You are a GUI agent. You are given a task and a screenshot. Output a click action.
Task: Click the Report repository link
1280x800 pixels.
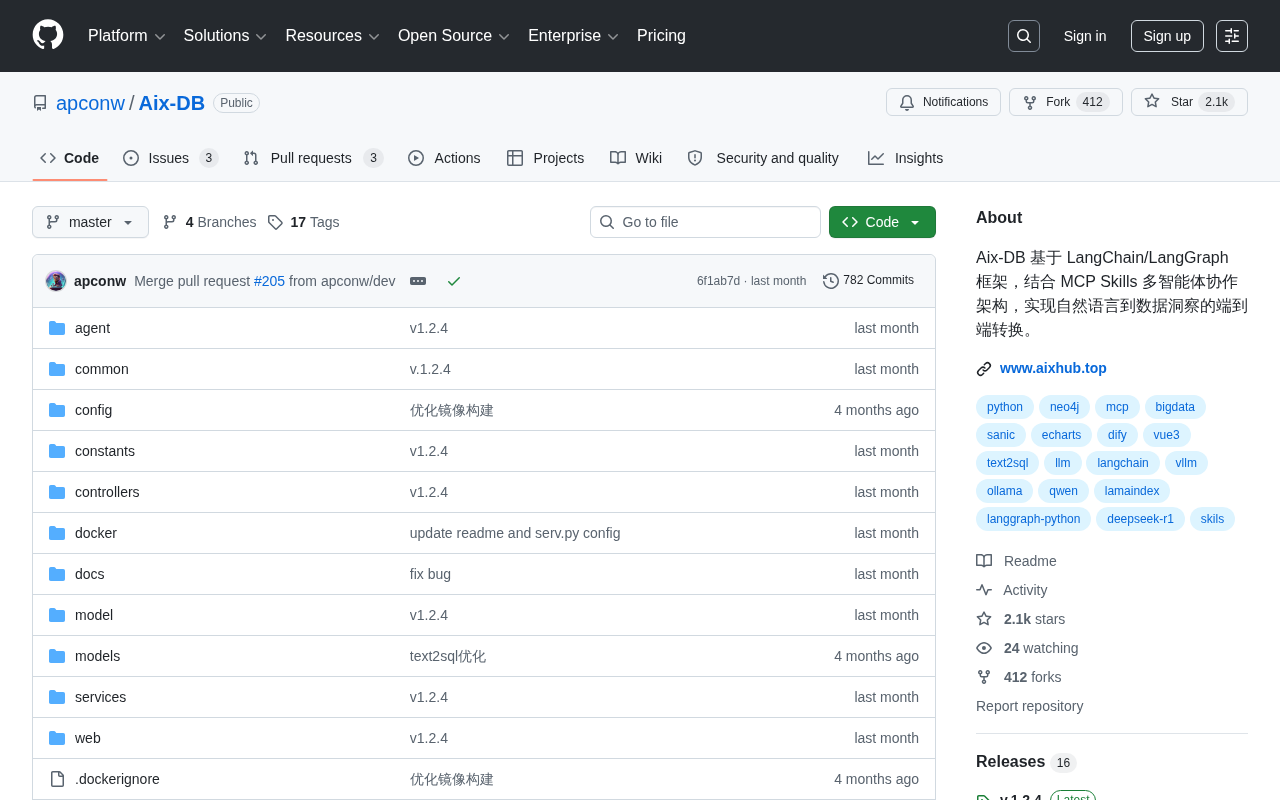[x=1029, y=706]
